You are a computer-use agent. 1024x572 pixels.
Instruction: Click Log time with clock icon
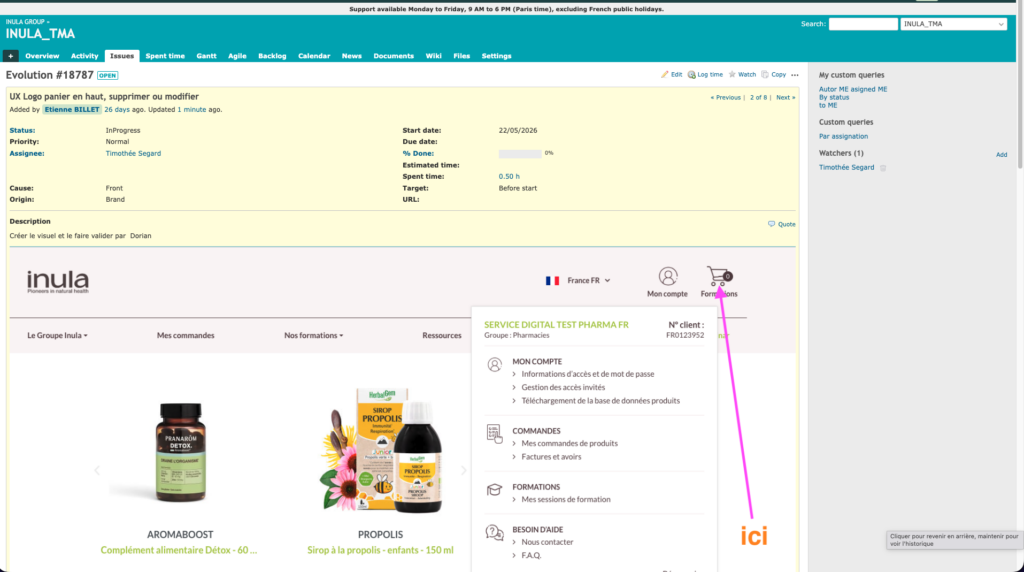pos(705,74)
